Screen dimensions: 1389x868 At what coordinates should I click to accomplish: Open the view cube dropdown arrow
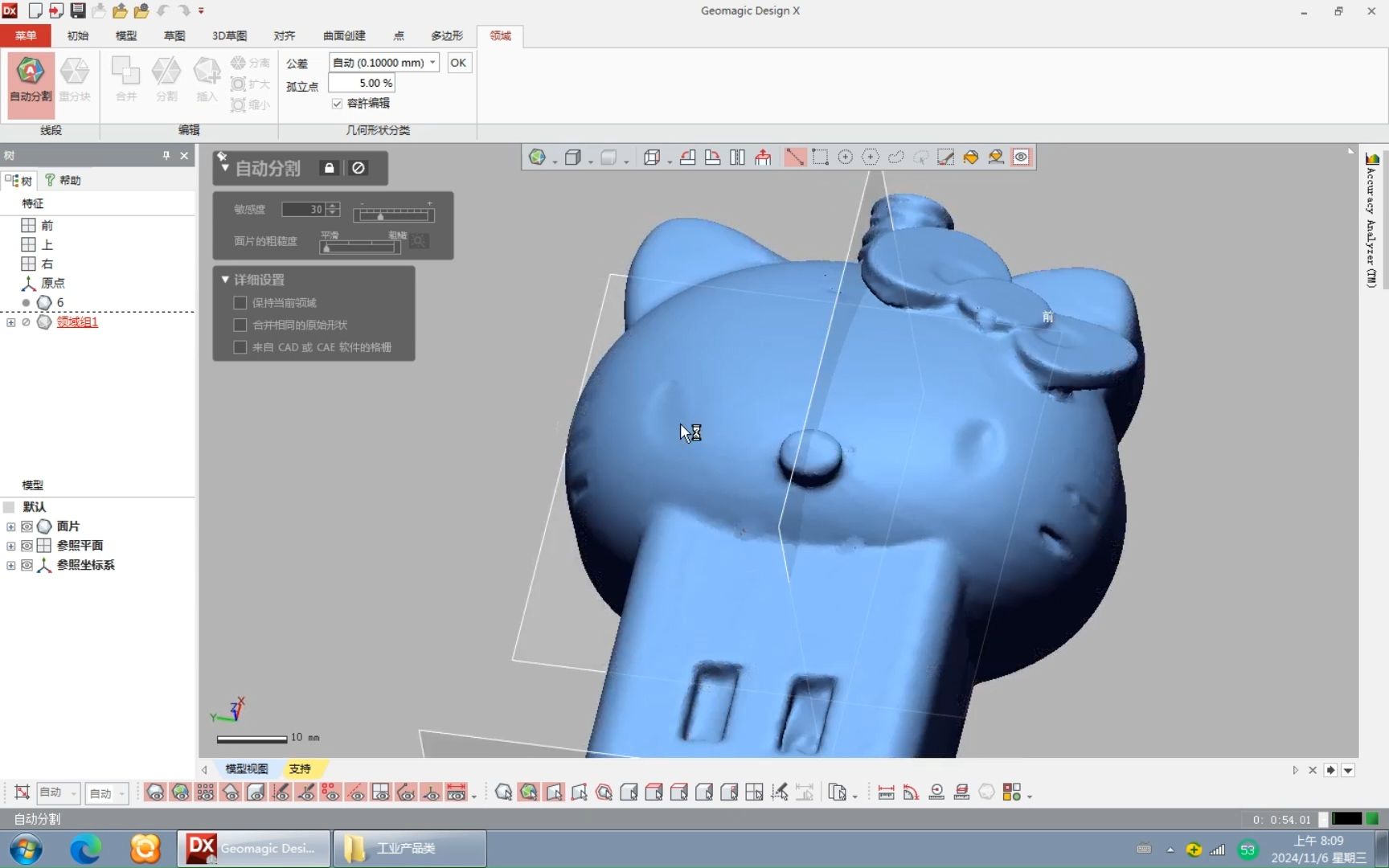click(670, 161)
